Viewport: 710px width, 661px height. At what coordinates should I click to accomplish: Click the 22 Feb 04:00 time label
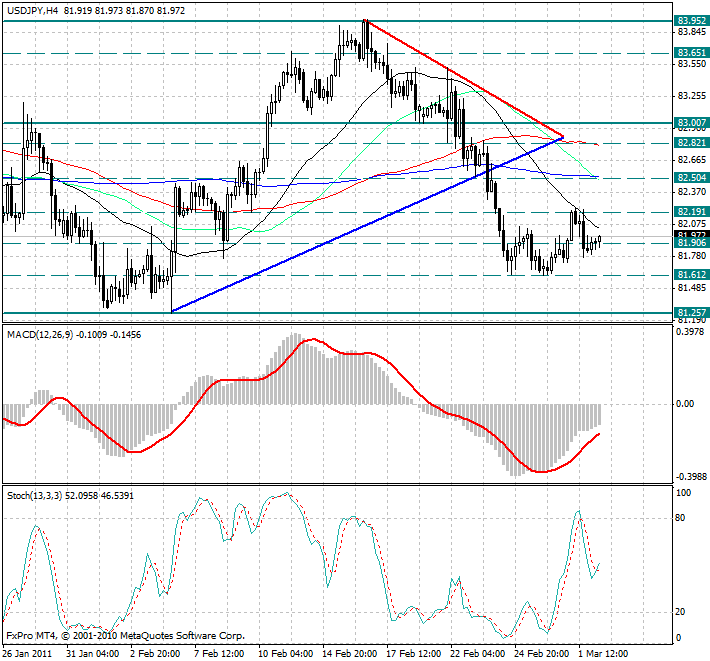(x=478, y=654)
